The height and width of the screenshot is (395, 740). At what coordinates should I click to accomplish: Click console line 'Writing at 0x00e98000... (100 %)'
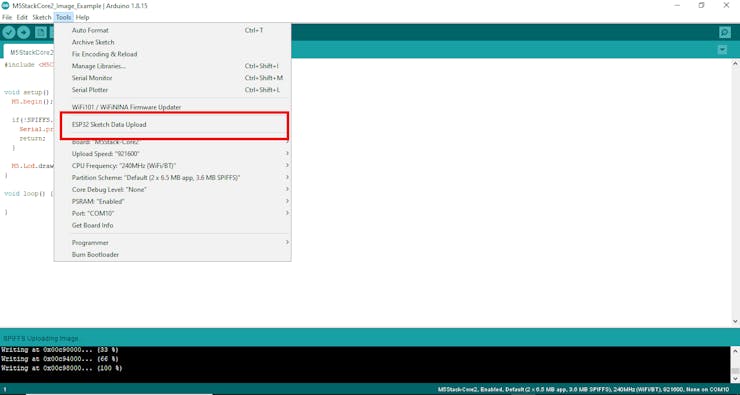click(x=61, y=368)
